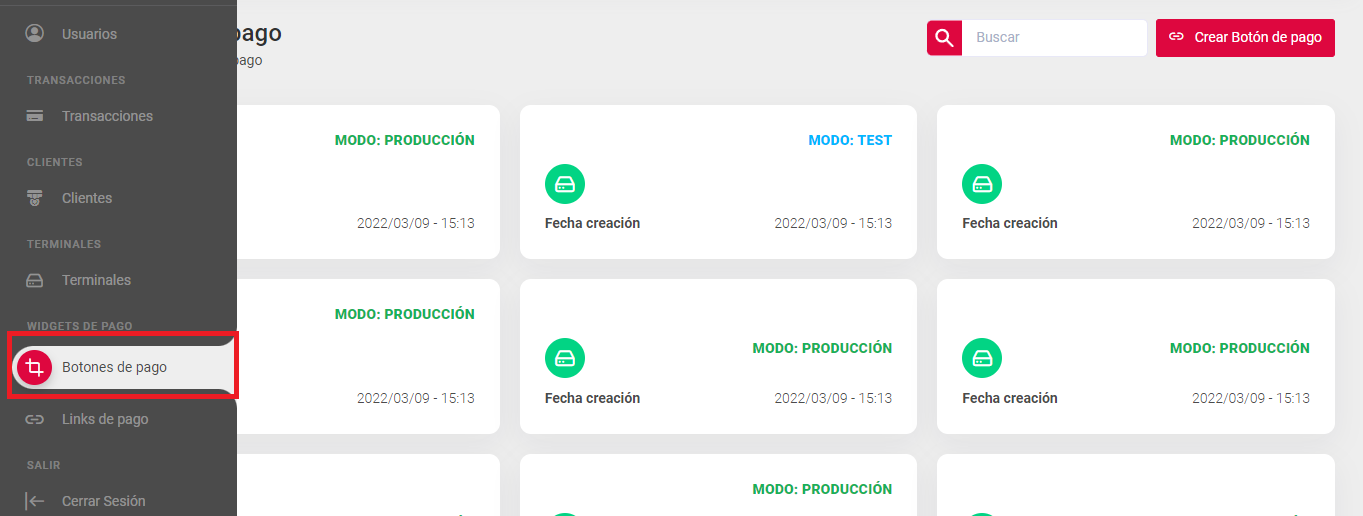Navigate to Terminales in the sidebar
Viewport: 1363px width, 516px height.
tap(96, 280)
